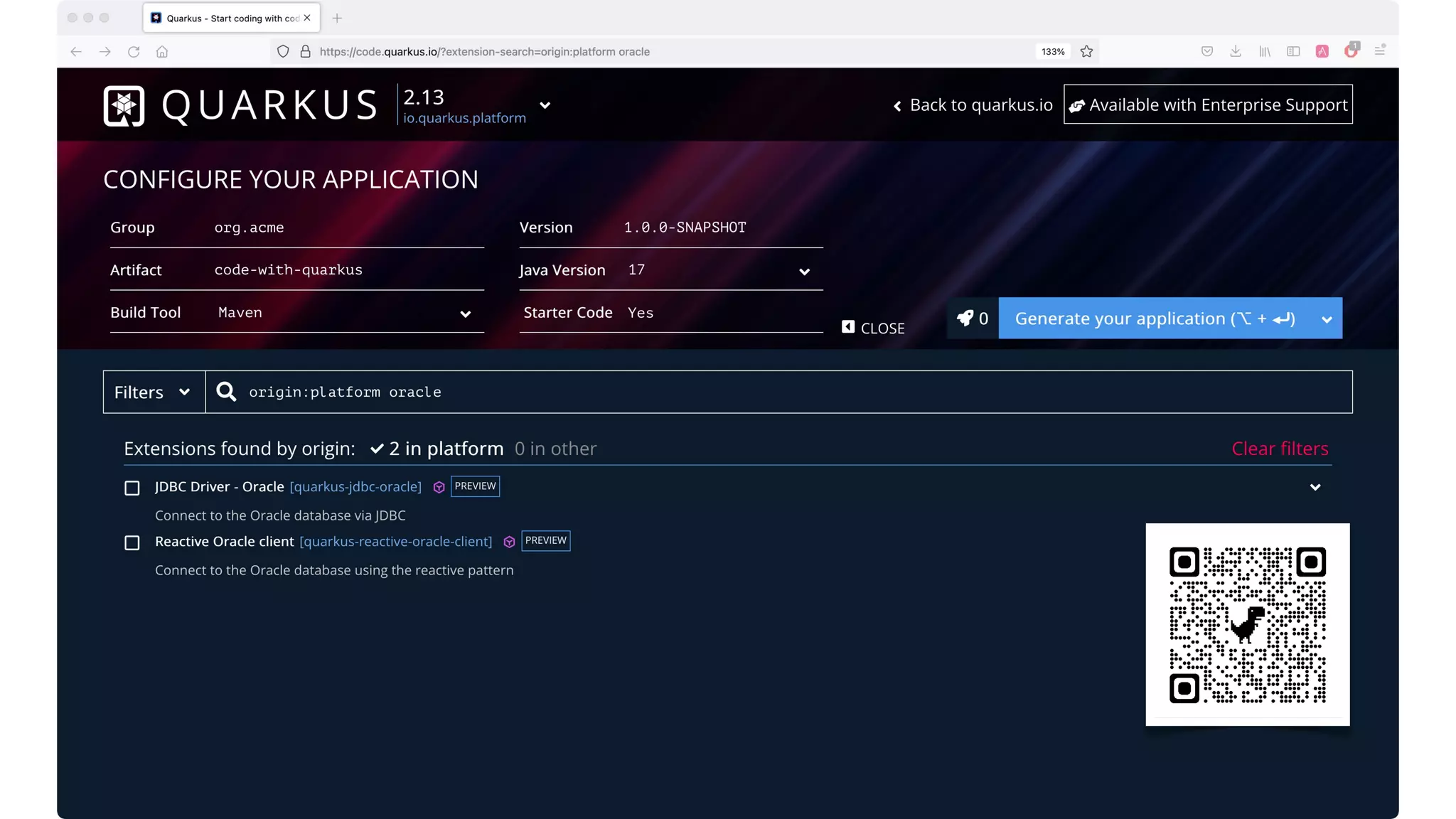
Task: Click the red shield extension icon
Action: click(x=1351, y=50)
